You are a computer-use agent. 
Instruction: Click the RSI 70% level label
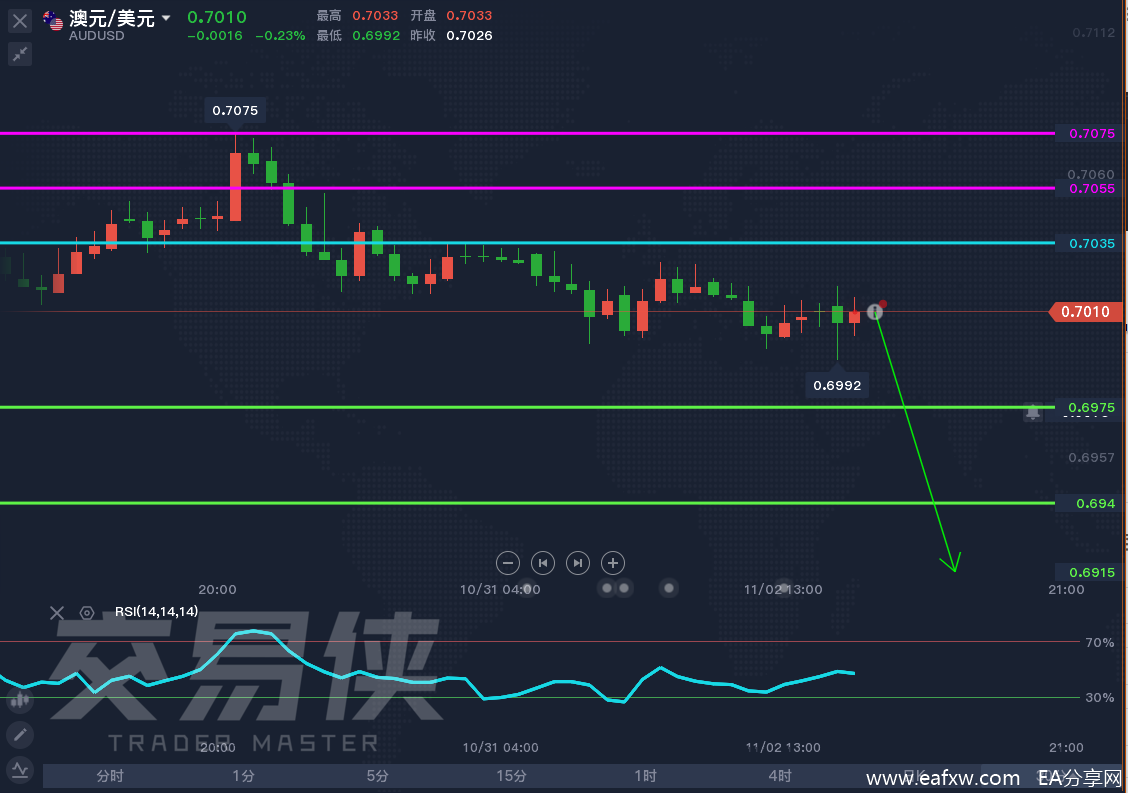tap(1099, 642)
